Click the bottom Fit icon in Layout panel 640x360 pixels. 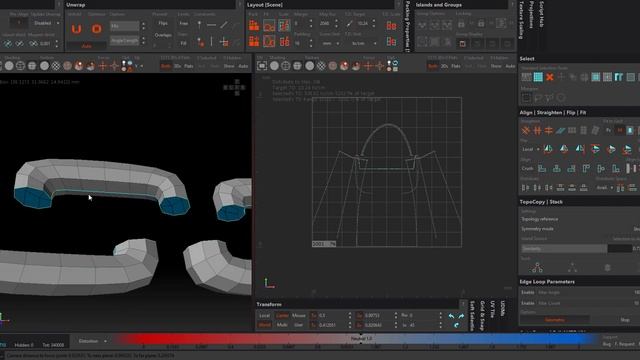point(269,41)
